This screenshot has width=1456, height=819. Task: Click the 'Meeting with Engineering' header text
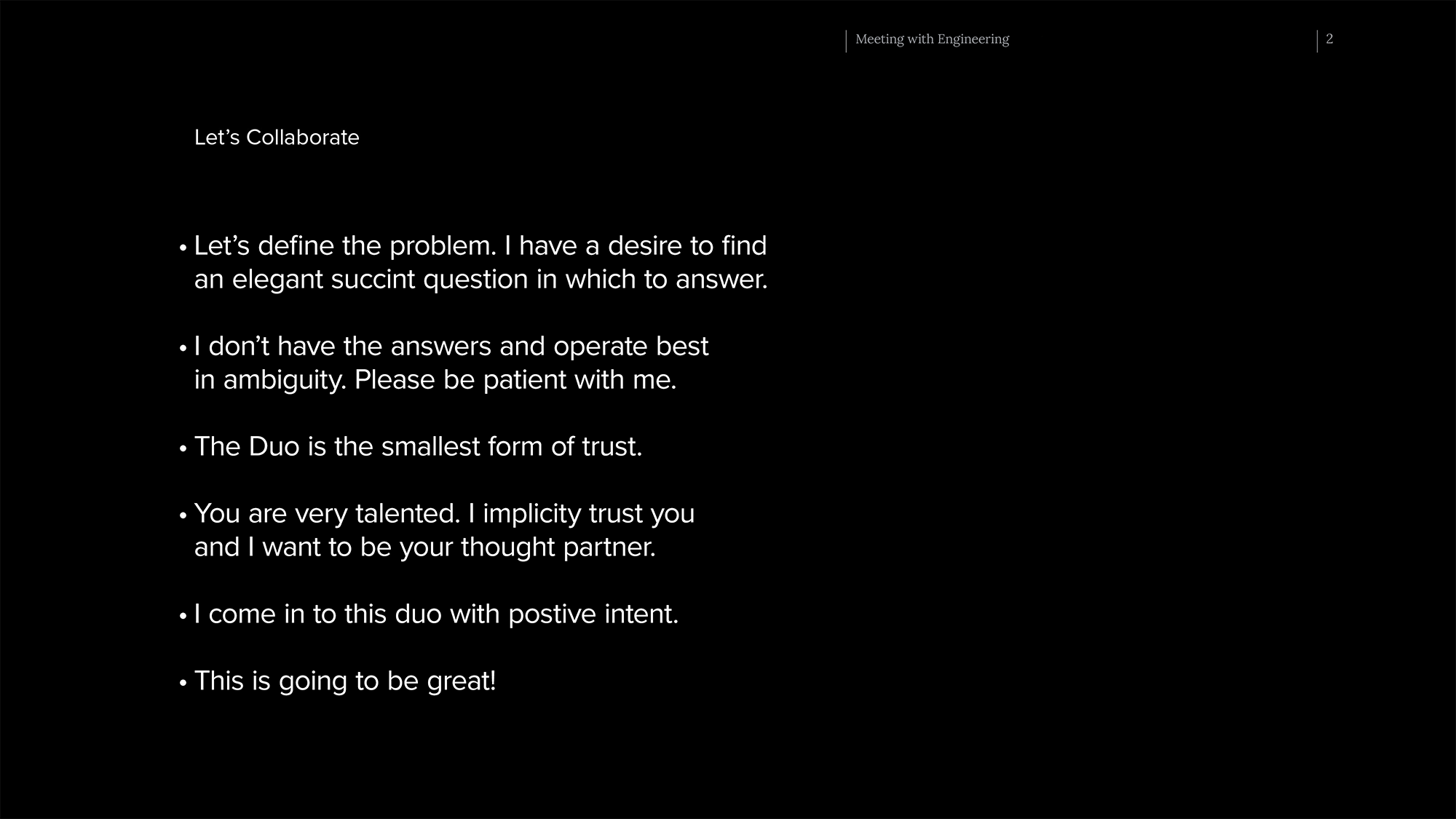coord(932,39)
